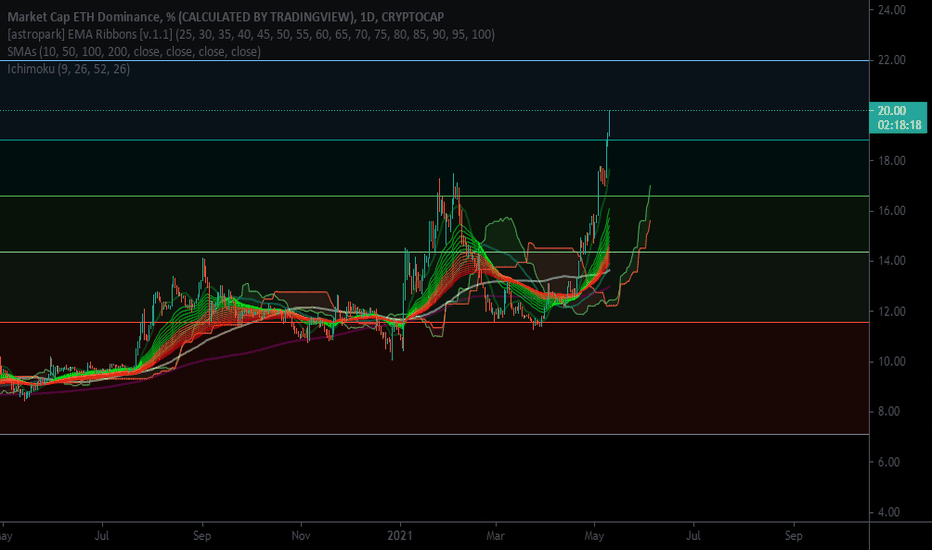Click the current price label 20.00

point(892,111)
